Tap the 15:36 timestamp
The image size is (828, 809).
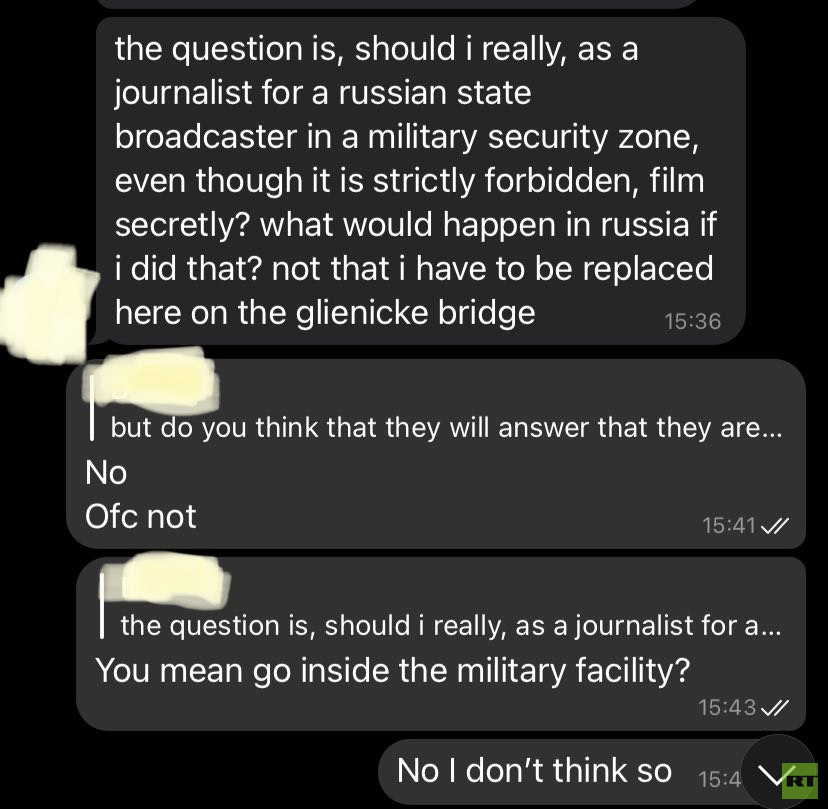tap(692, 322)
